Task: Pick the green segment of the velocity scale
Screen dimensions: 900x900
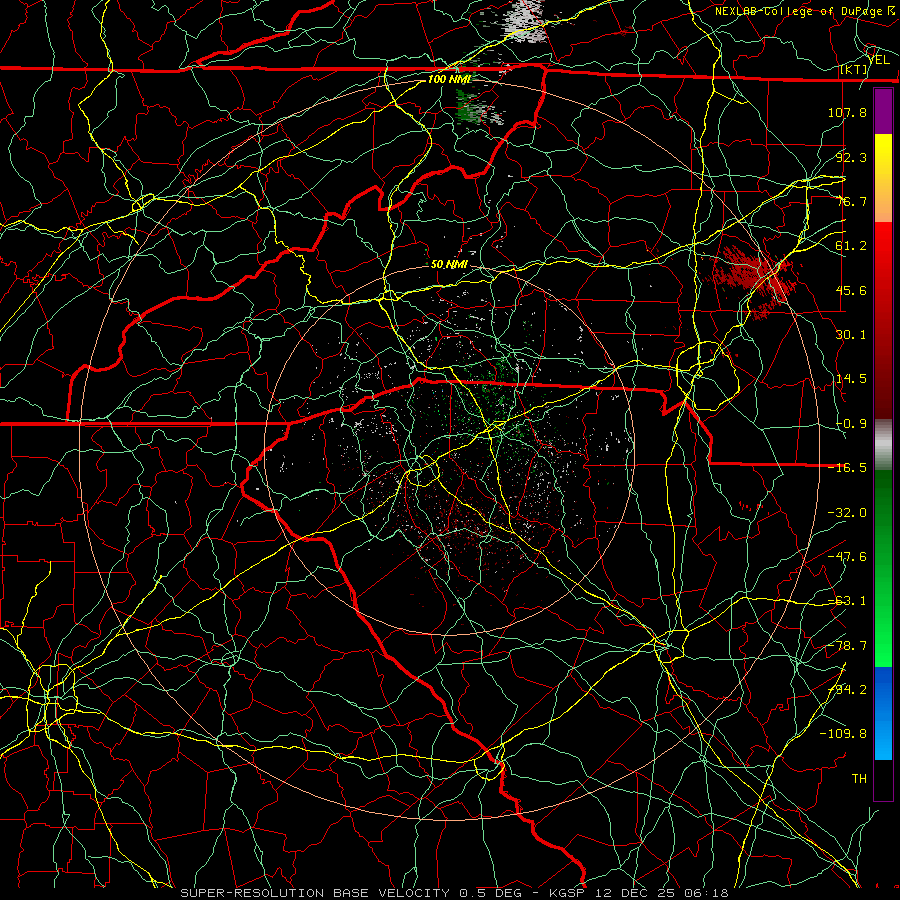Action: coord(883,569)
